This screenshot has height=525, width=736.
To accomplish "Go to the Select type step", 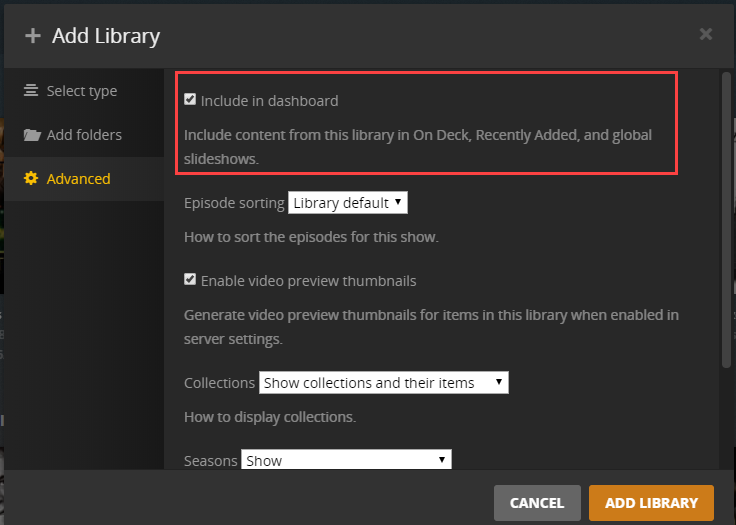I will pos(81,91).
